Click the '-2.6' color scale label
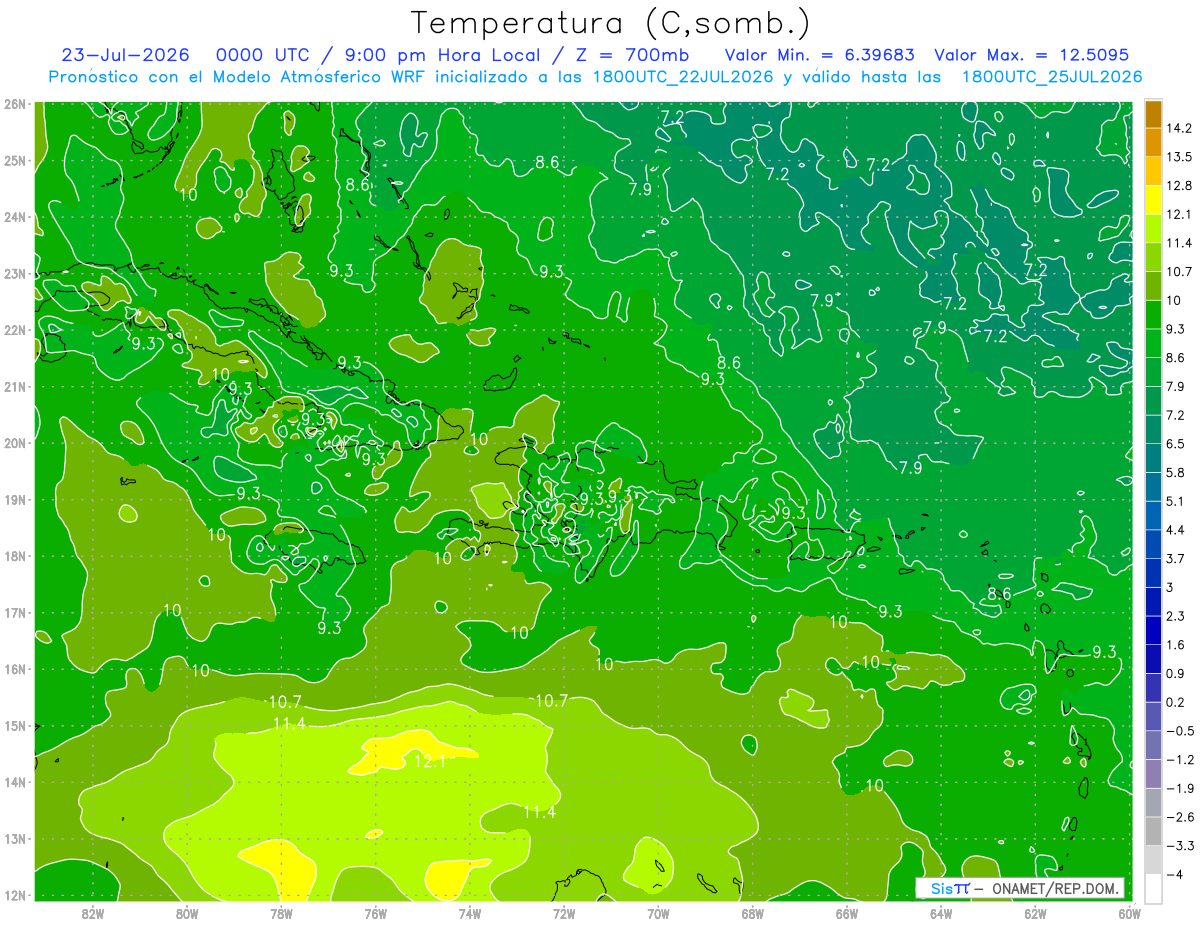 [x=1180, y=817]
